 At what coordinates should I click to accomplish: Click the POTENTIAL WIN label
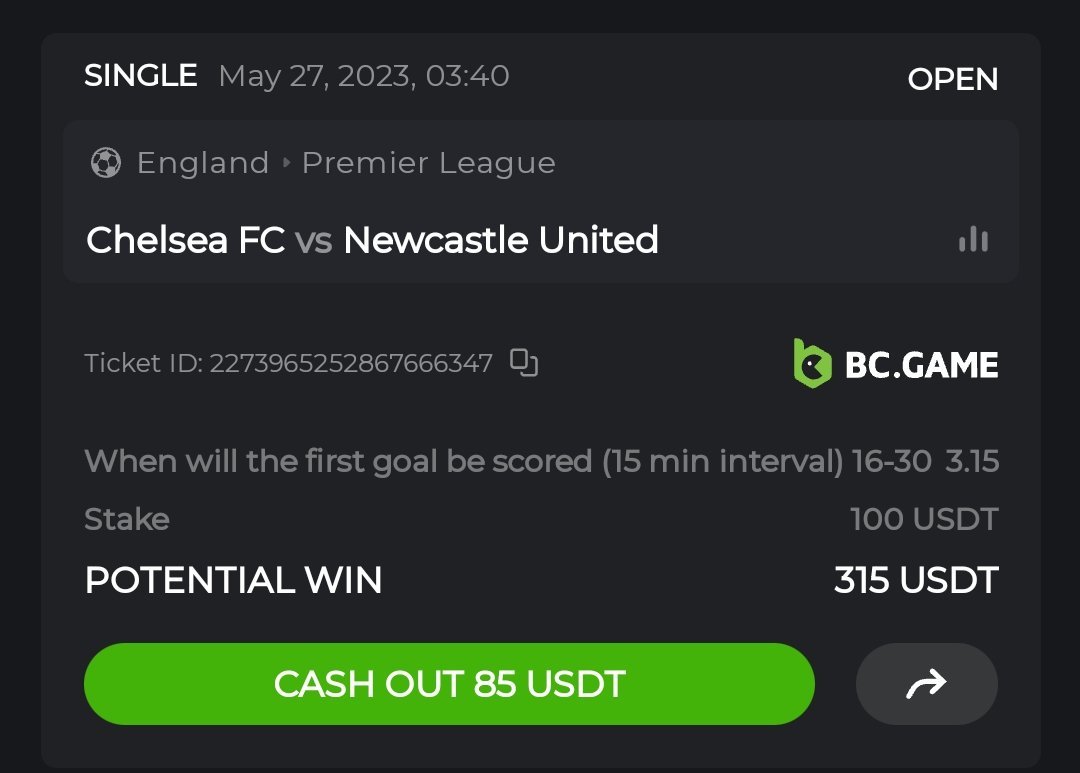click(x=233, y=580)
